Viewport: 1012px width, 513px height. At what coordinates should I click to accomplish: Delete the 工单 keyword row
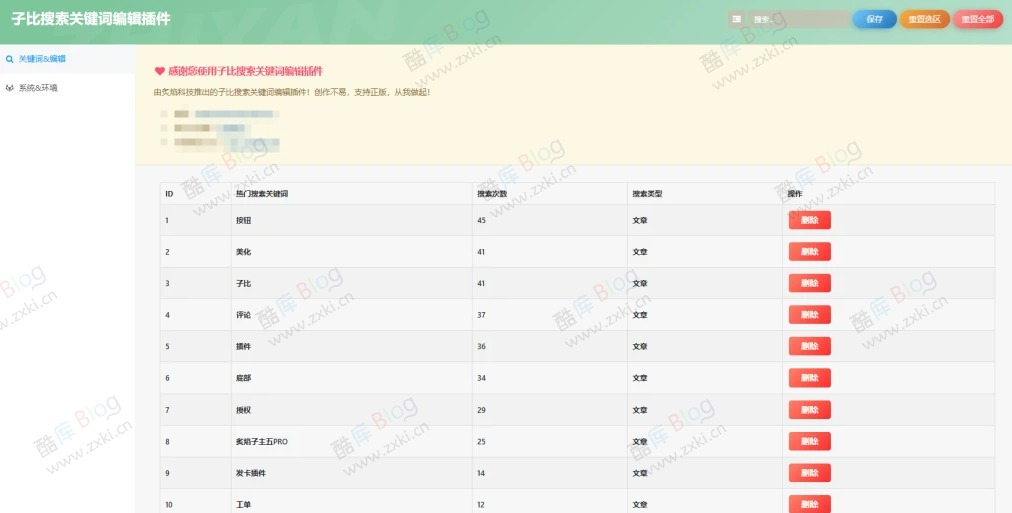809,504
